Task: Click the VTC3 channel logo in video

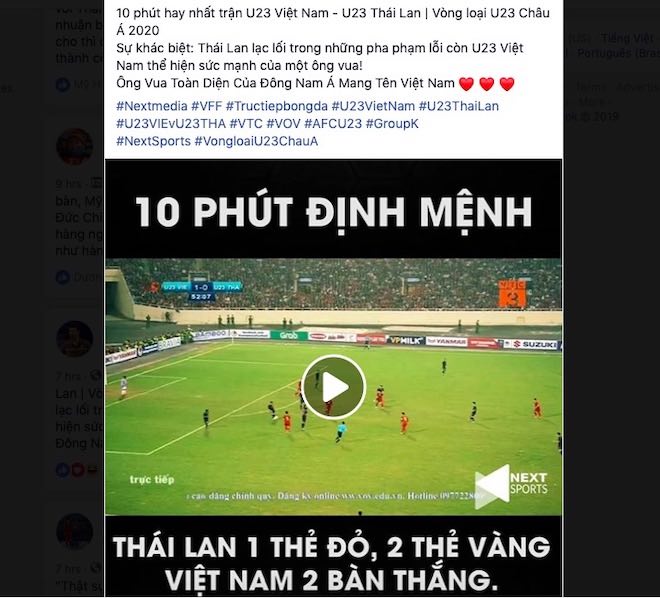Action: [x=512, y=293]
